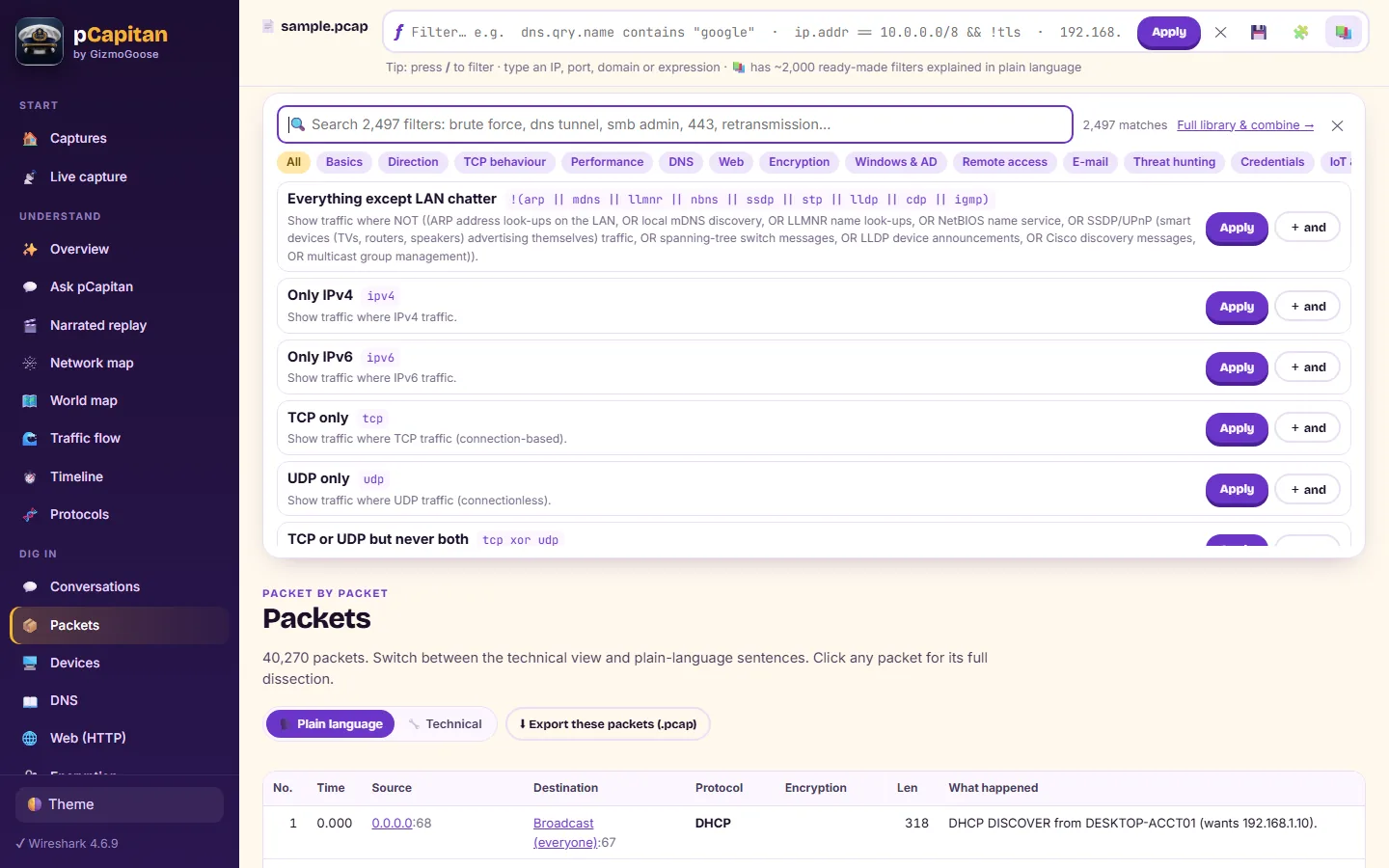Focus the Search 2,497 filters field
This screenshot has height=868, width=1389.
point(675,124)
